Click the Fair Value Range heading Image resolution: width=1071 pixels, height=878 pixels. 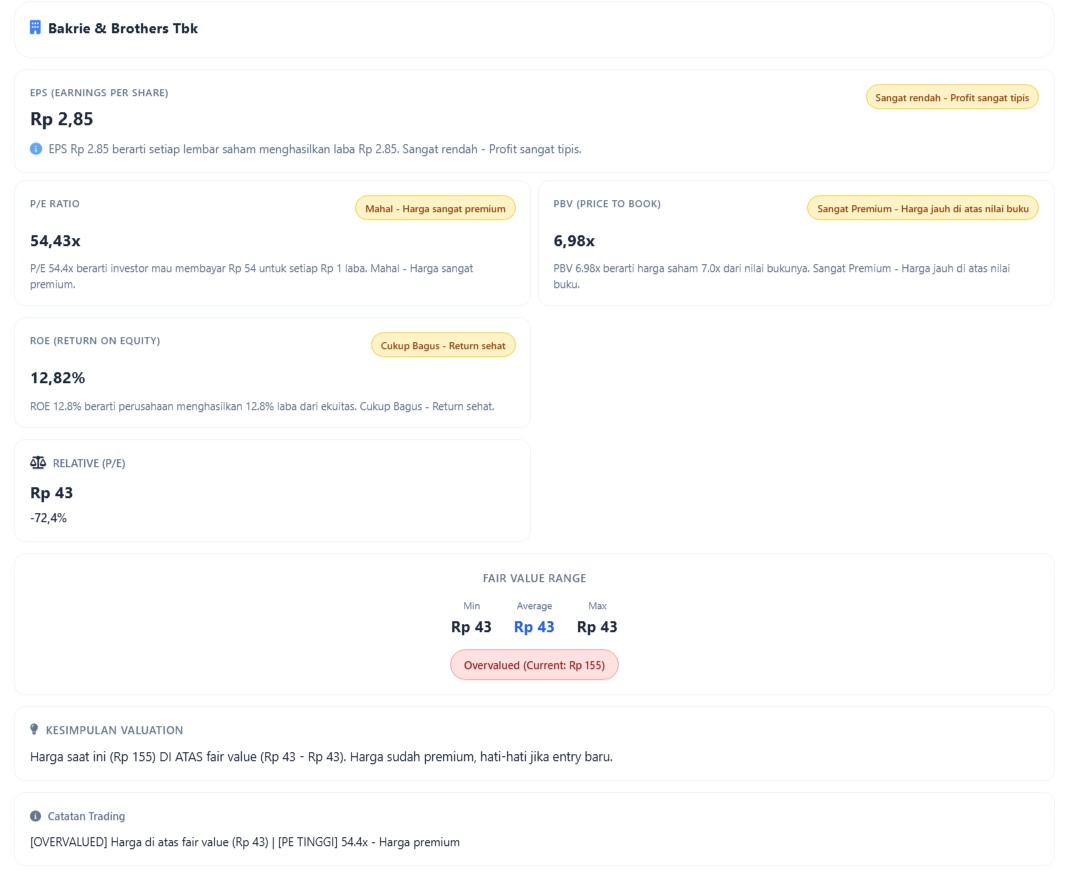coord(534,578)
